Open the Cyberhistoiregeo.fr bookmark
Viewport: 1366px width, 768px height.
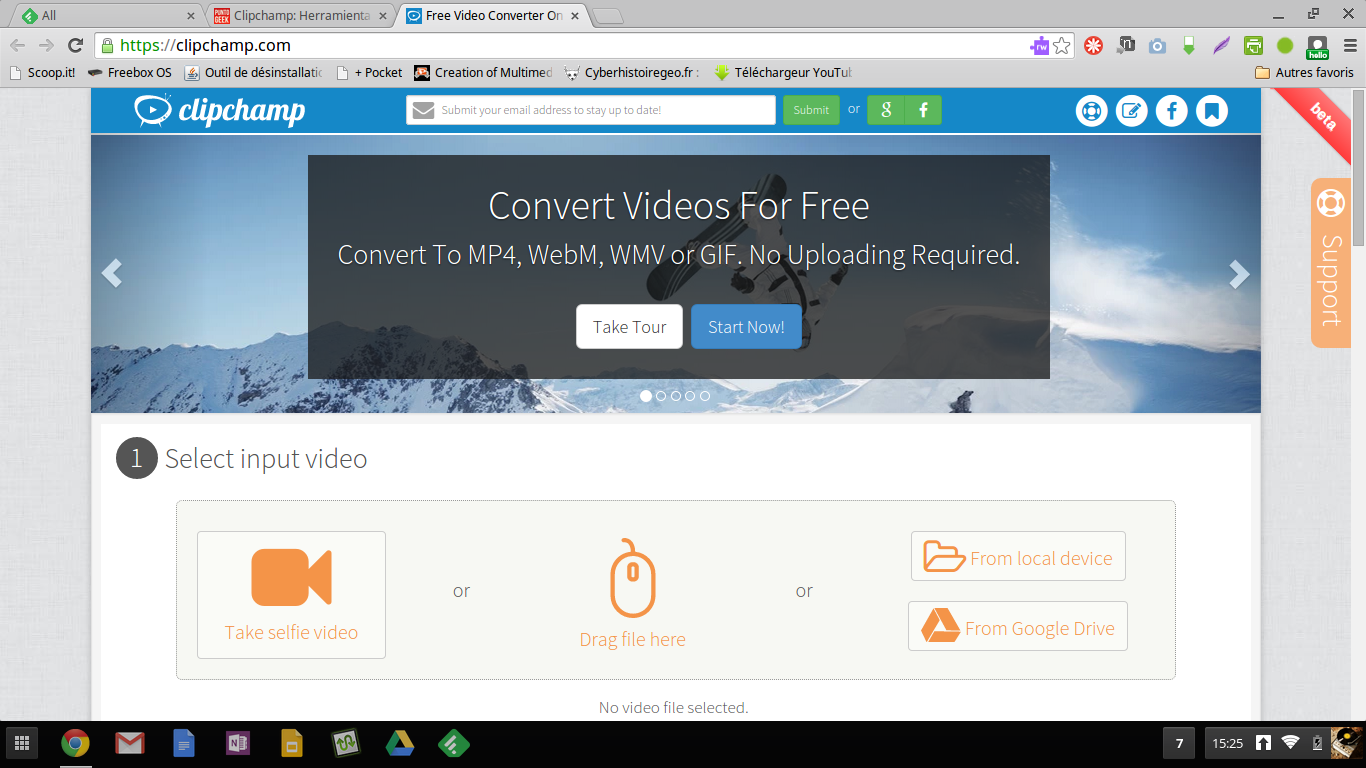(x=632, y=72)
